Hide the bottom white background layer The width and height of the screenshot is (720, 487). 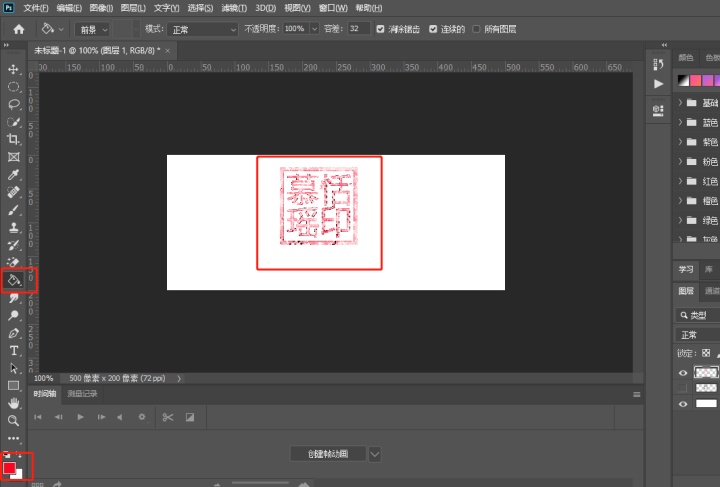click(683, 404)
